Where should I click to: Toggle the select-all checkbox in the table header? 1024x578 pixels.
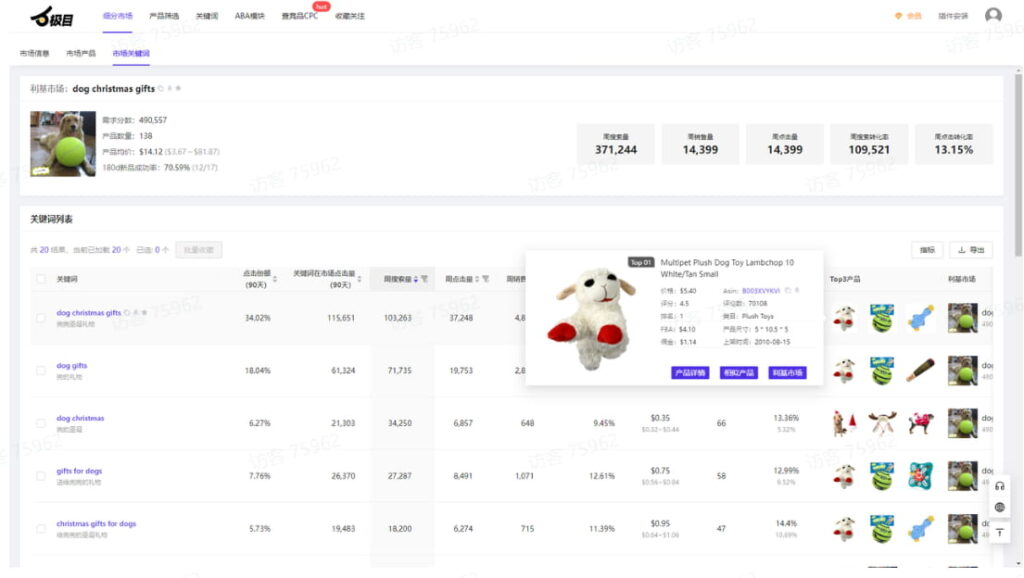[x=41, y=279]
